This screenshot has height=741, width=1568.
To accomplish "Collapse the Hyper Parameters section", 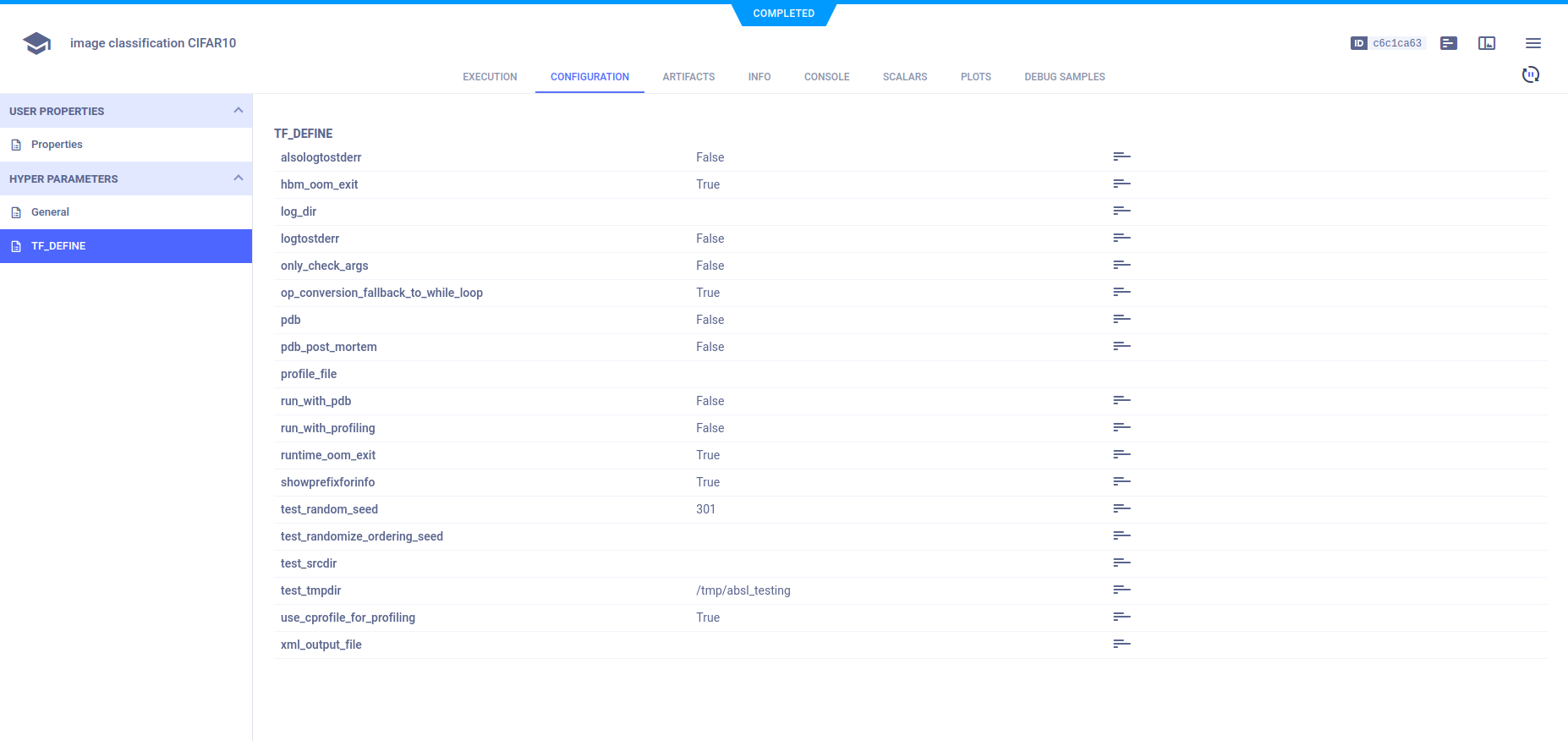I will [x=238, y=178].
